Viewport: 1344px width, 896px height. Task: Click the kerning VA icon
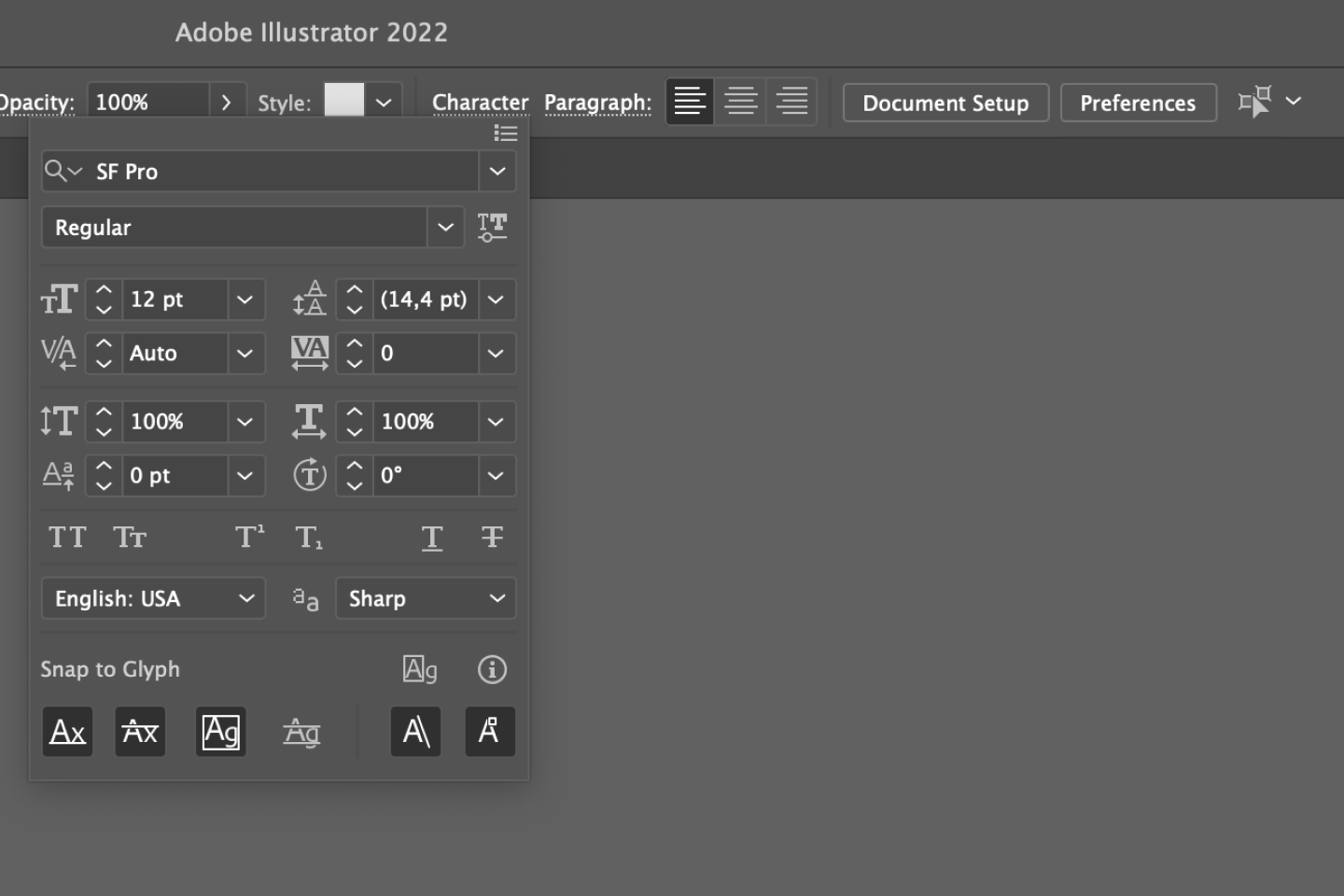[59, 353]
